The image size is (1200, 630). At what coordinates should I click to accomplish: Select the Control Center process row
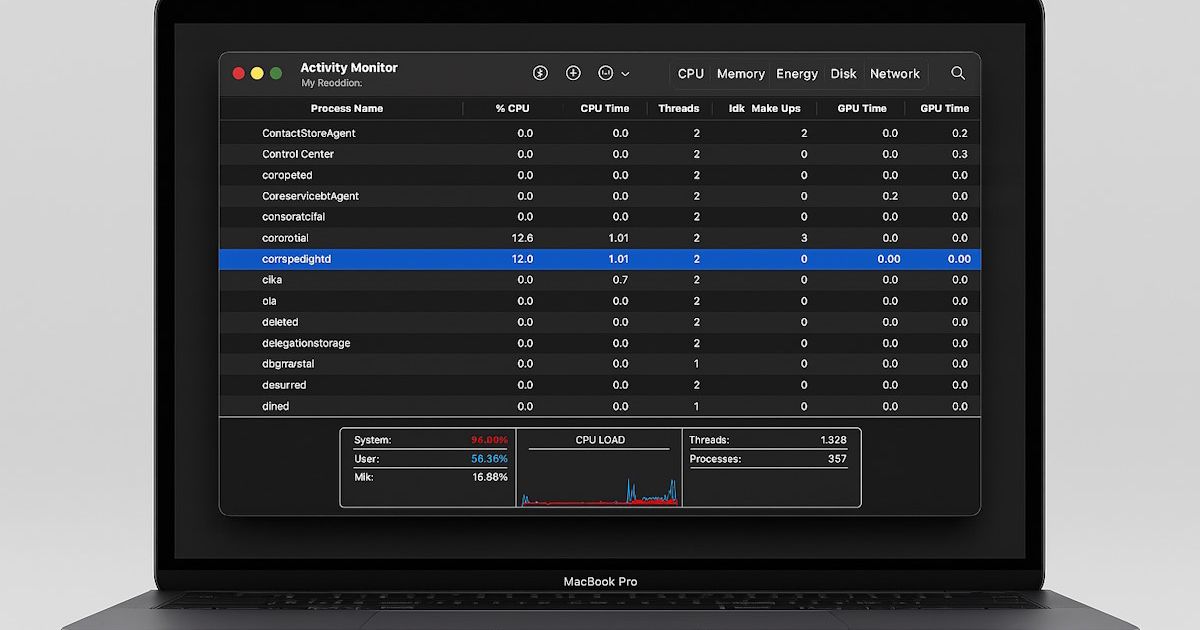[x=600, y=154]
